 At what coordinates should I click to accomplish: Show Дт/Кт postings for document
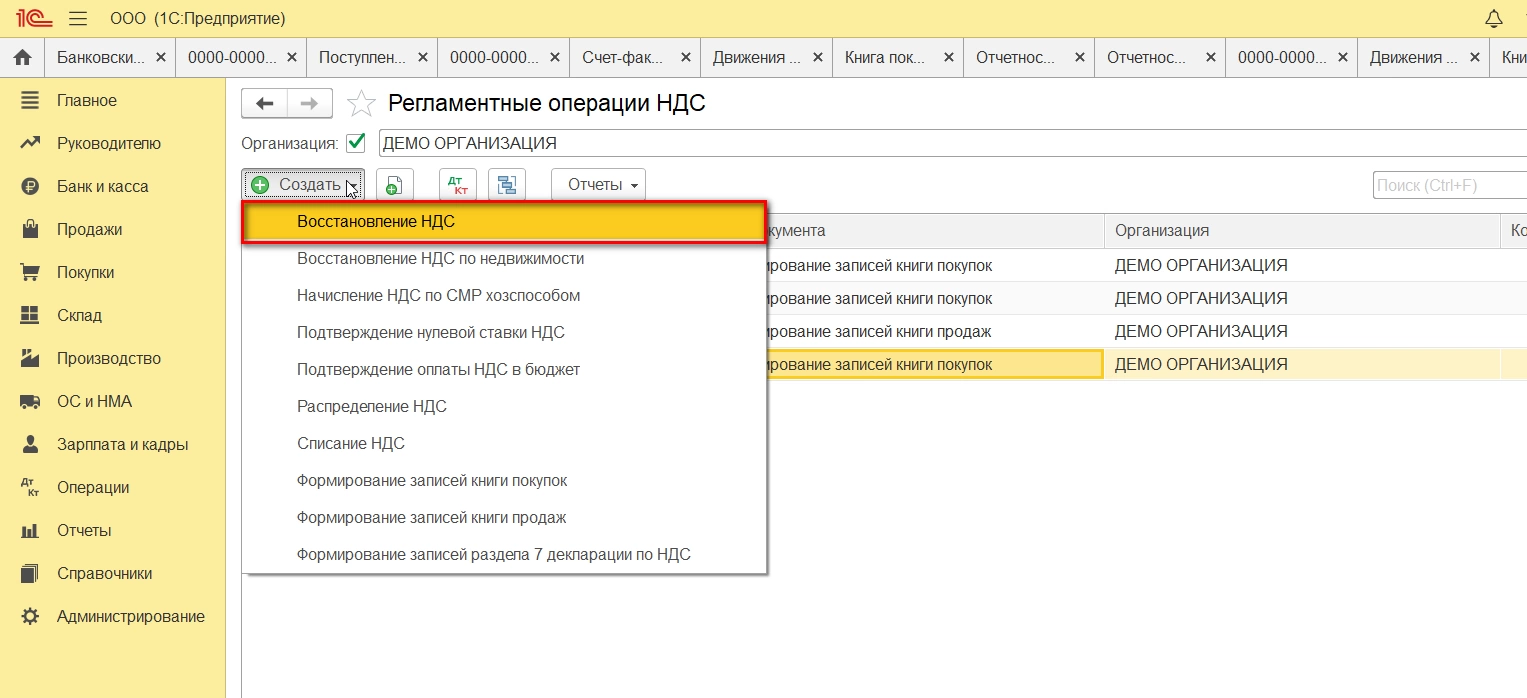click(x=458, y=185)
